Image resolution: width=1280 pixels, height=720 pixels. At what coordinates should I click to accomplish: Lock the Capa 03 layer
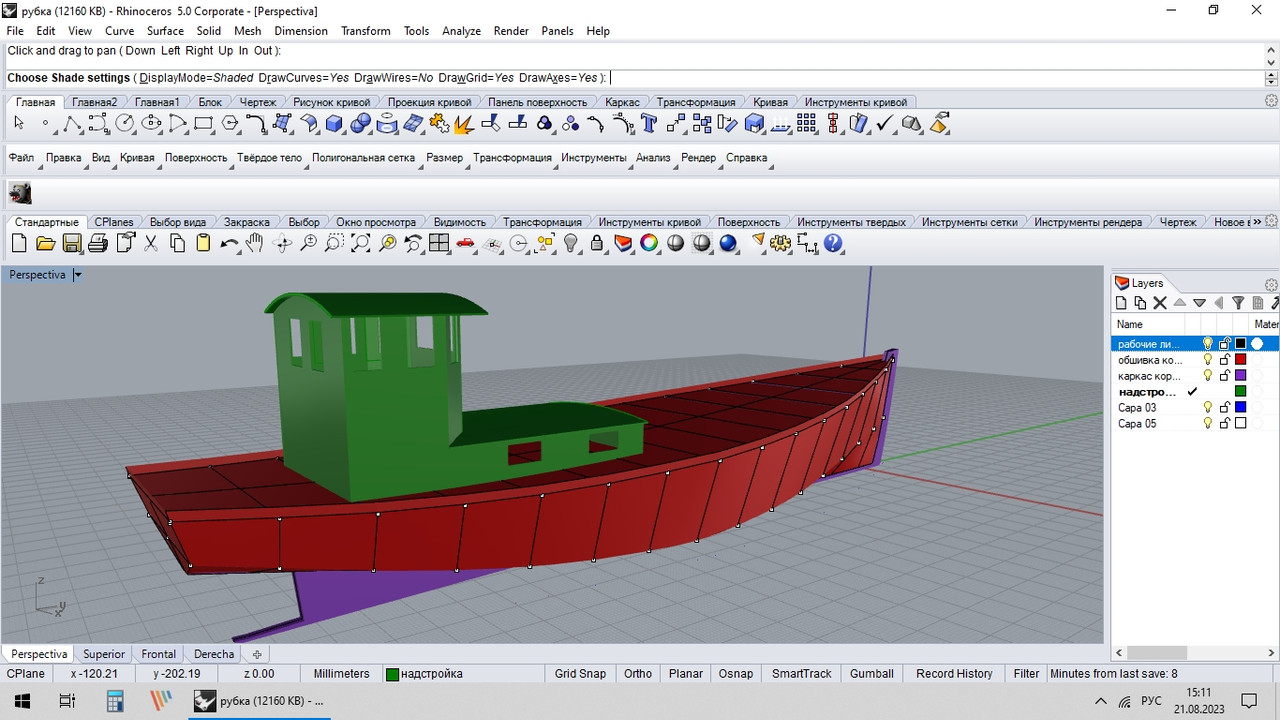(1224, 408)
